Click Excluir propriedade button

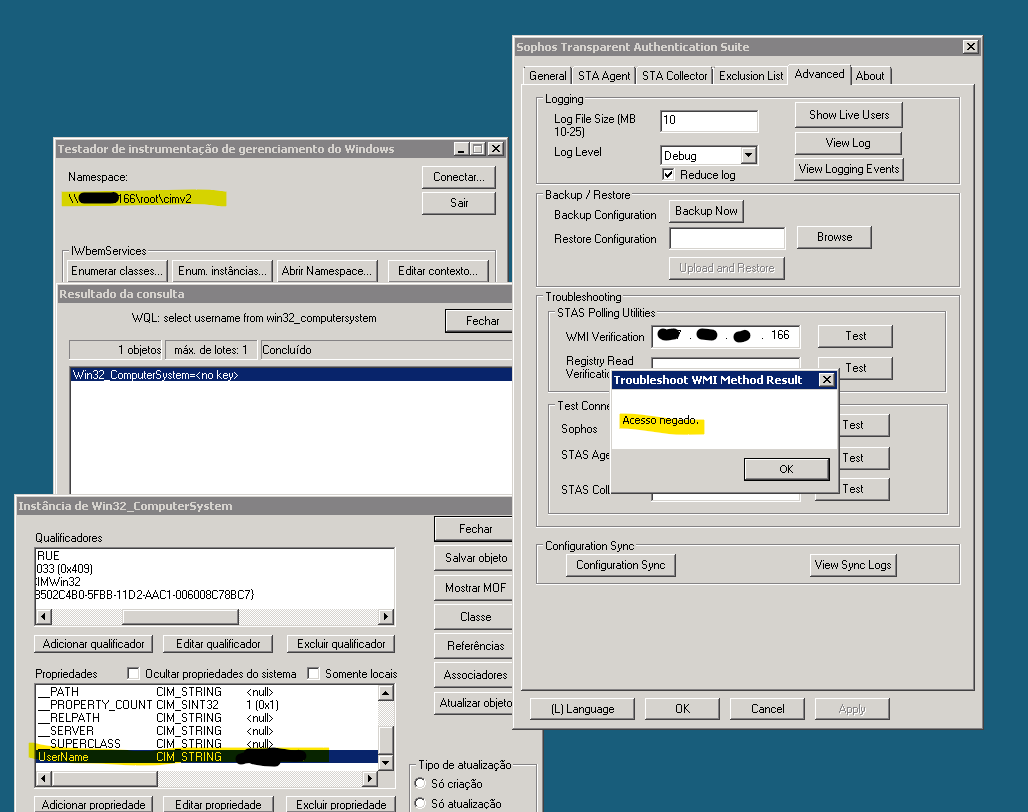[341, 805]
